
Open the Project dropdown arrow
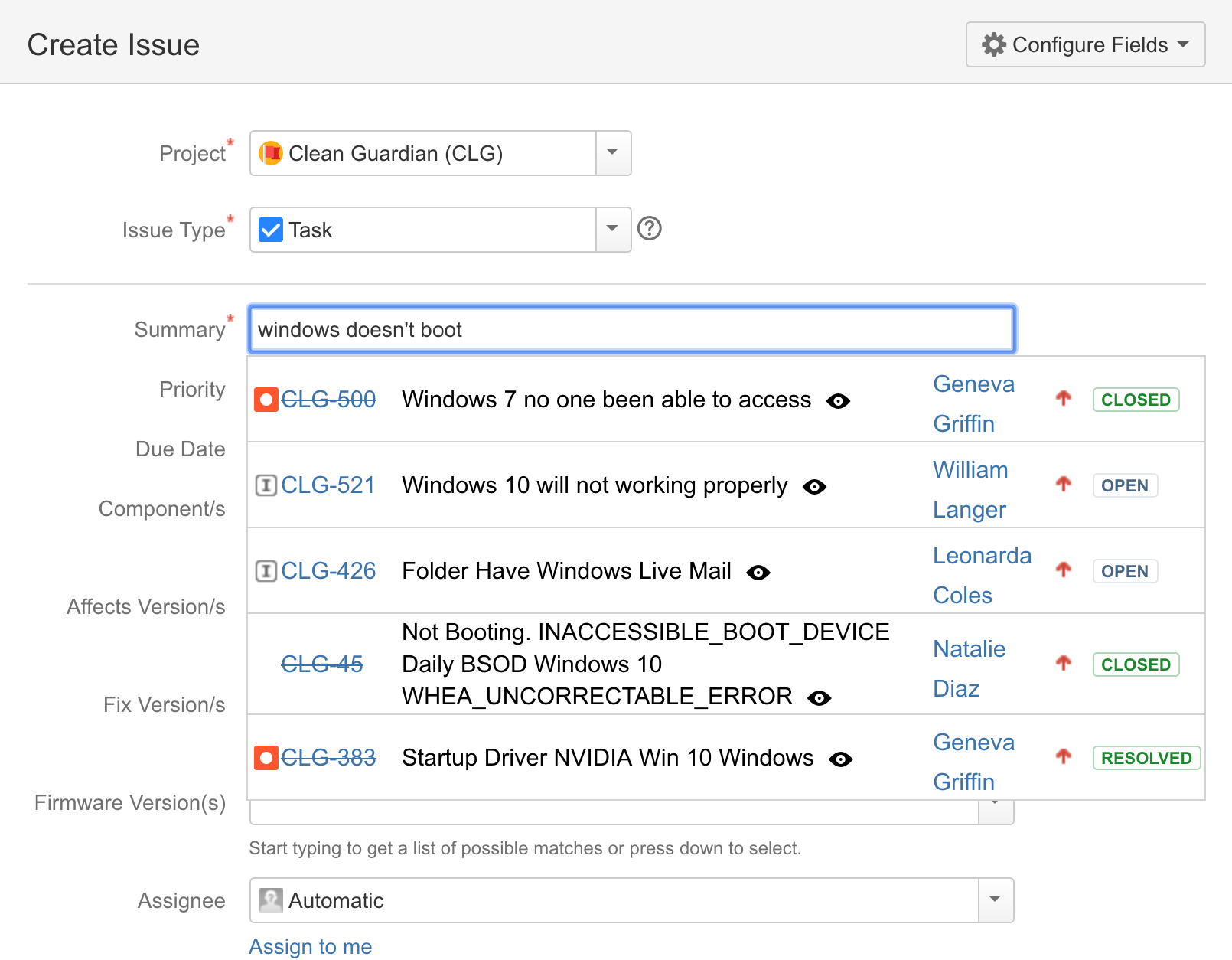(612, 153)
